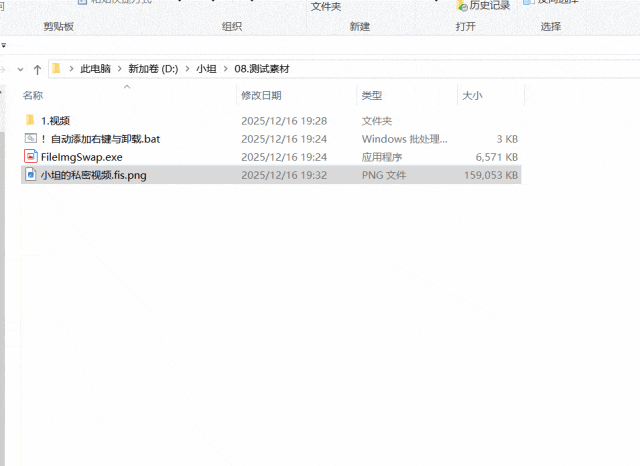Screen dimensions: 640x466
Task: Sort files by 类型 column header
Action: (x=372, y=95)
